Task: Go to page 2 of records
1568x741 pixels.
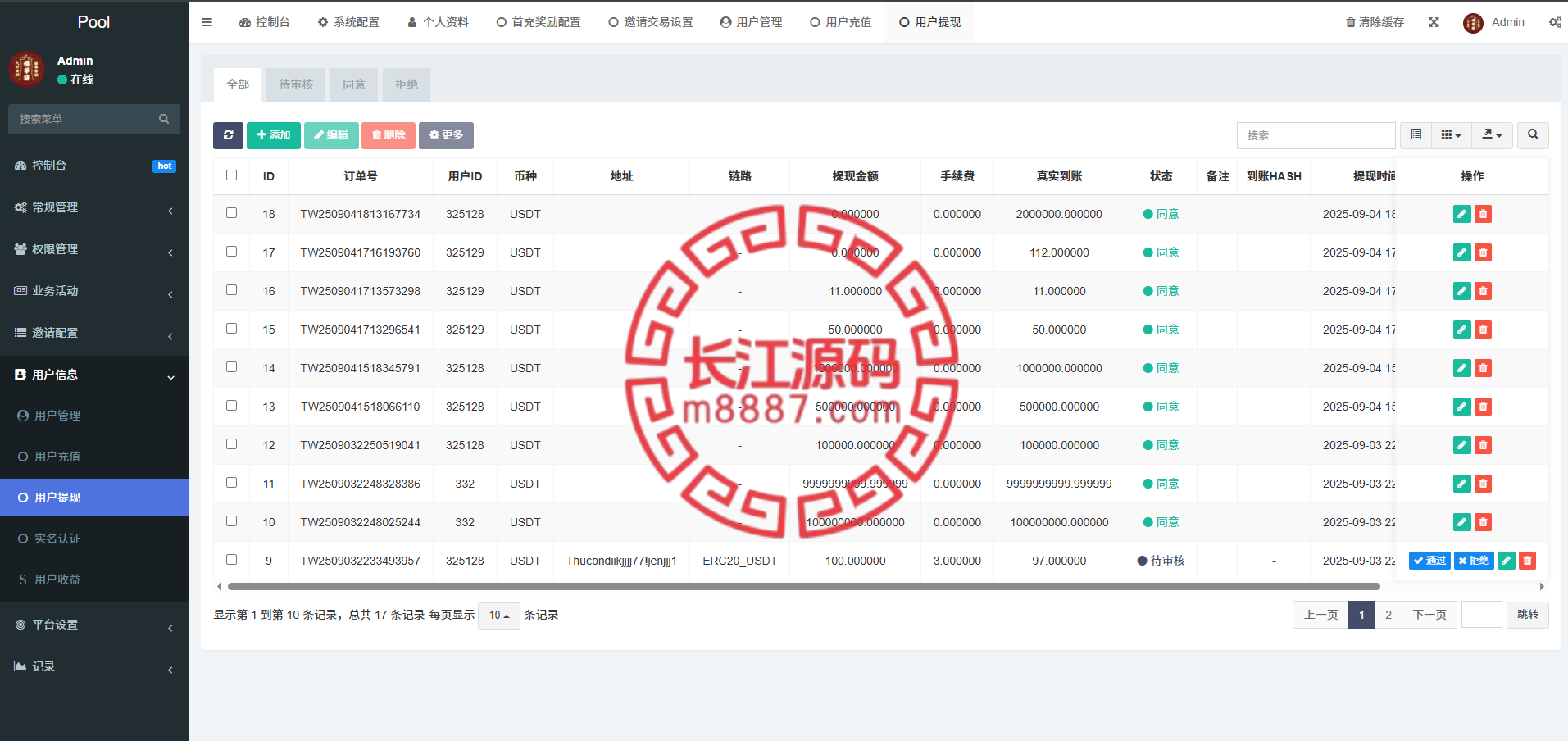Action: tap(1388, 615)
